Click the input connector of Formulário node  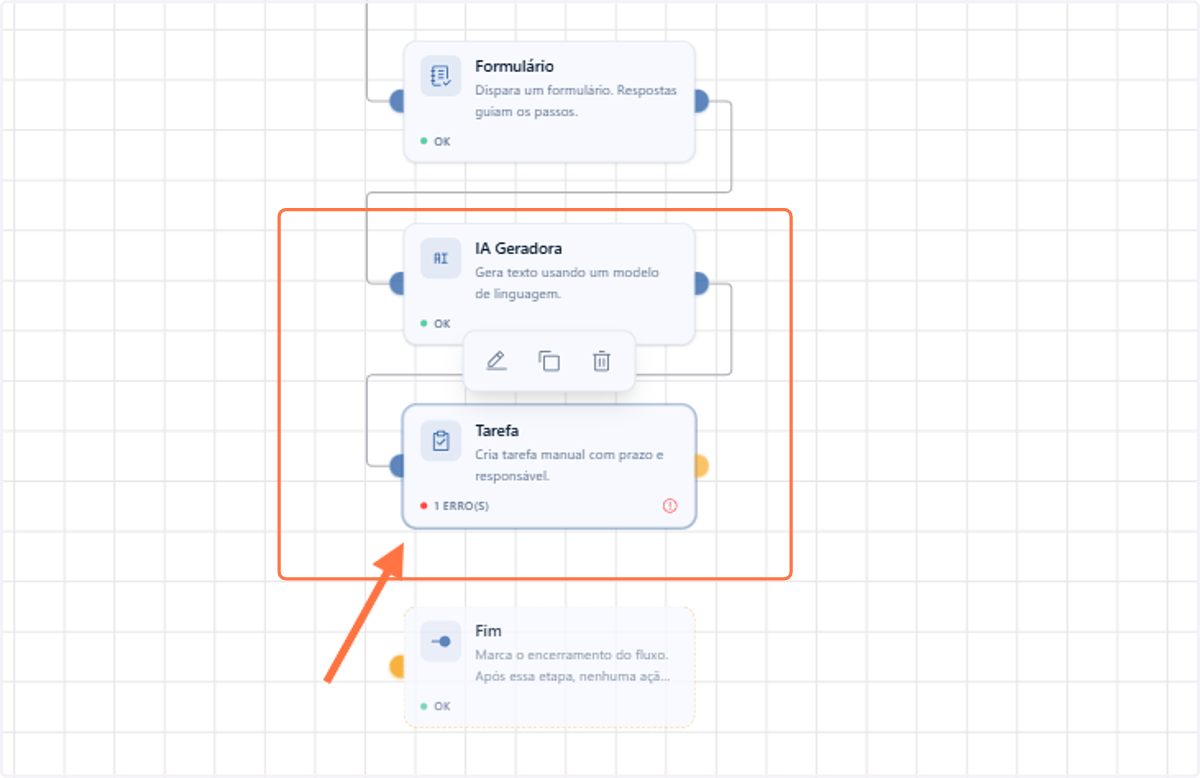click(x=398, y=101)
